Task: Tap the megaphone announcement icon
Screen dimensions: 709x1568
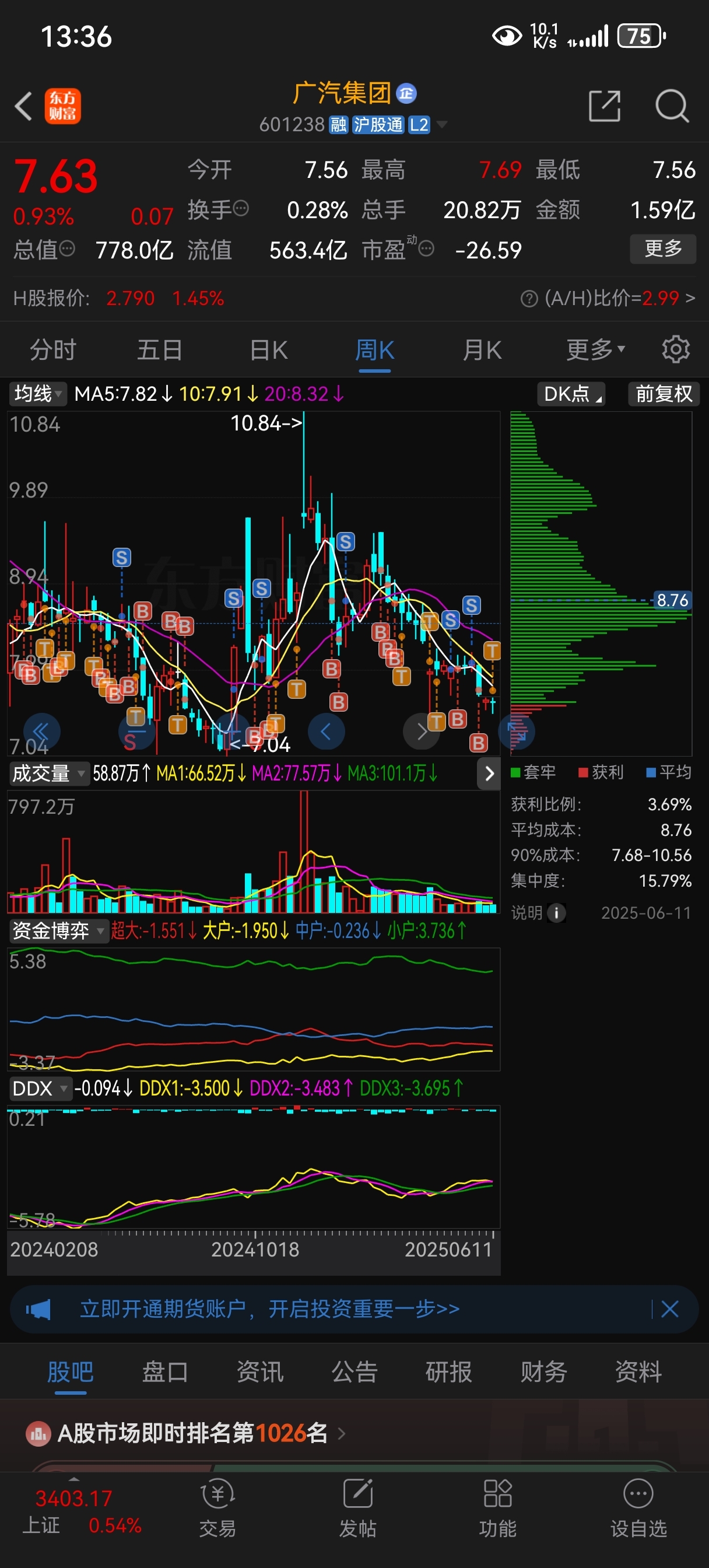Action: click(x=38, y=1308)
